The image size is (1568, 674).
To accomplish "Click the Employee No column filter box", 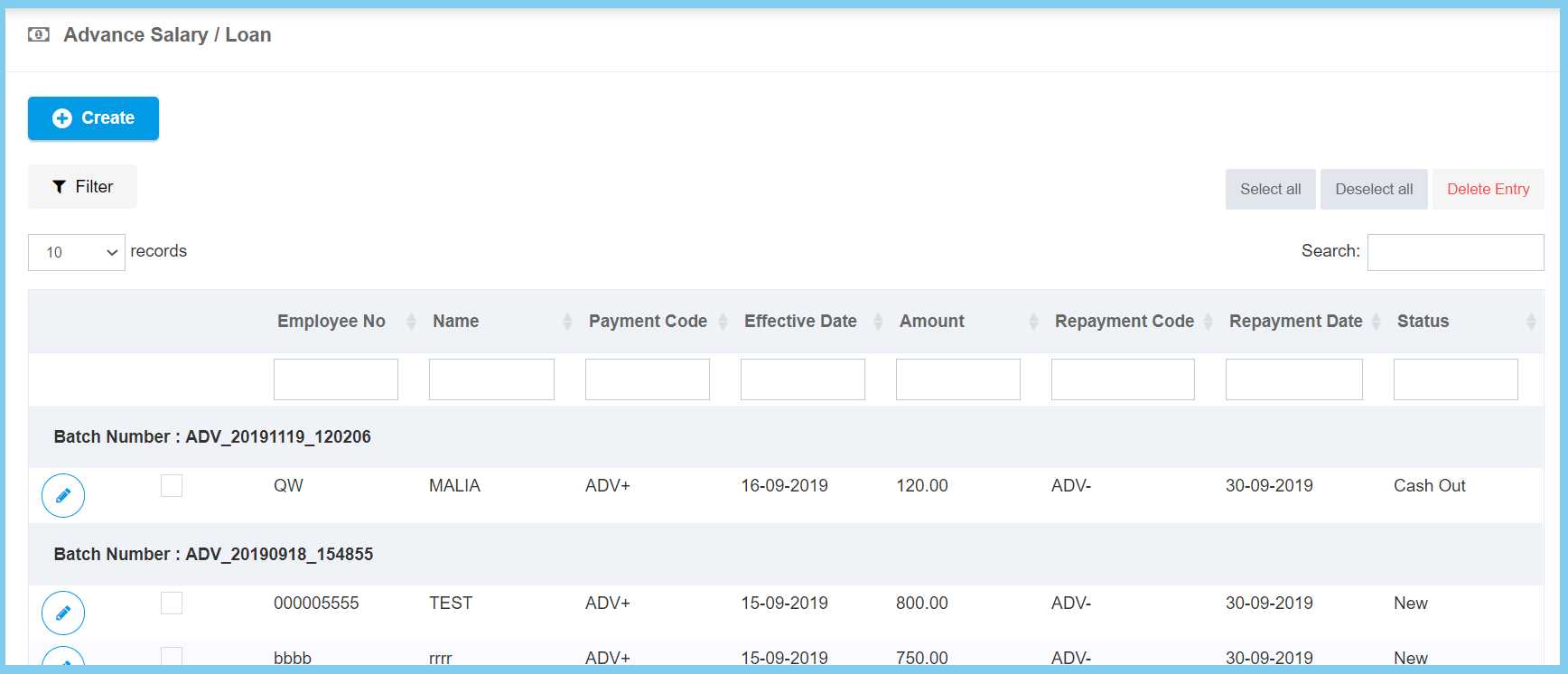I will [x=336, y=379].
